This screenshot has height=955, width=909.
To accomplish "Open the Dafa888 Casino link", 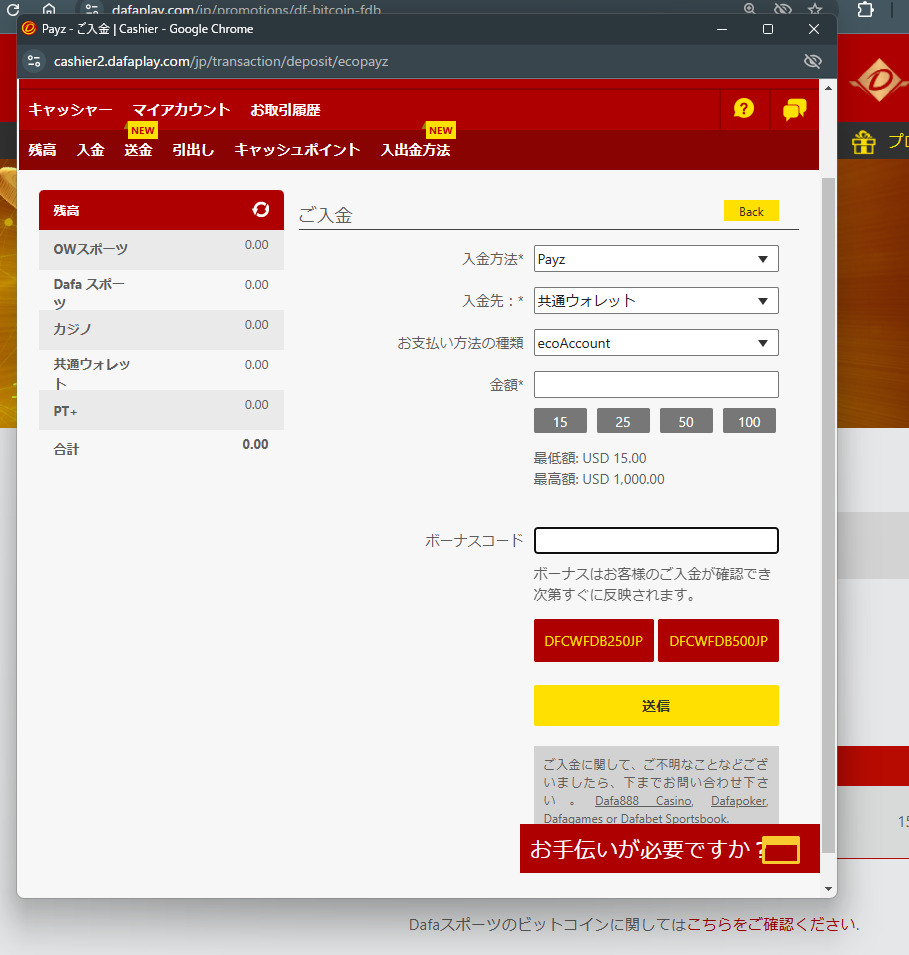I will coord(644,801).
